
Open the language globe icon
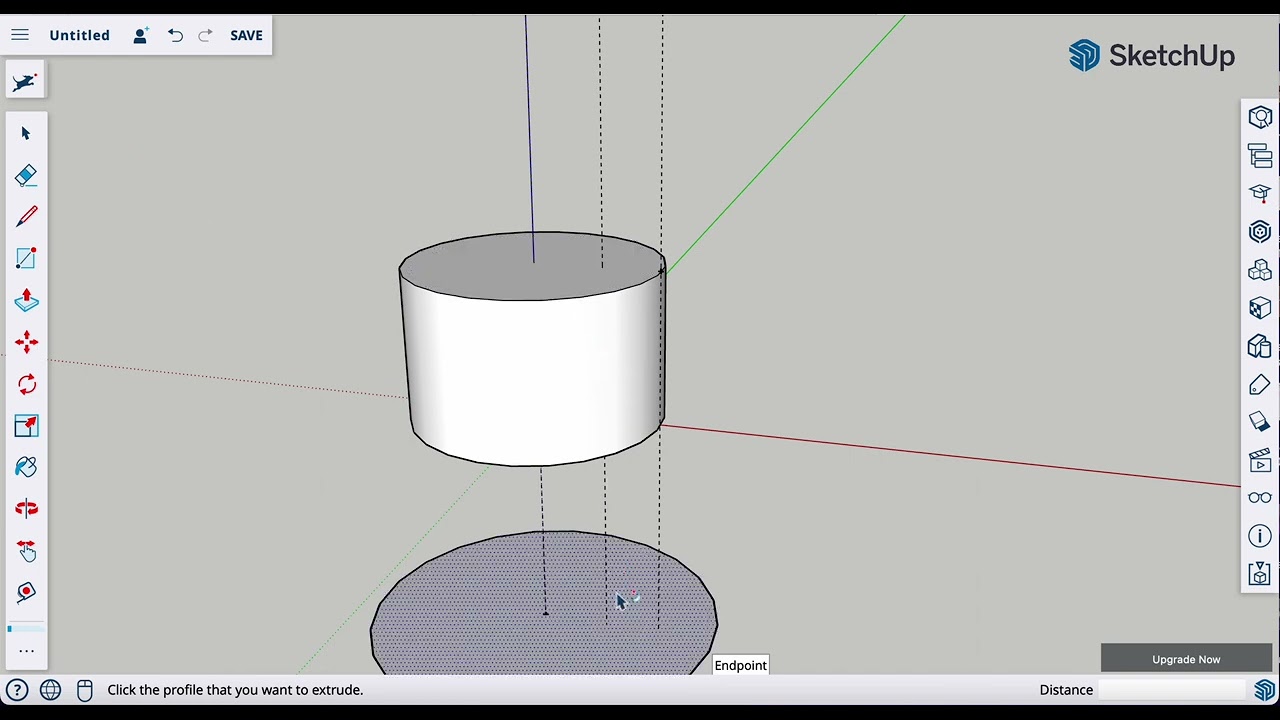click(x=50, y=690)
